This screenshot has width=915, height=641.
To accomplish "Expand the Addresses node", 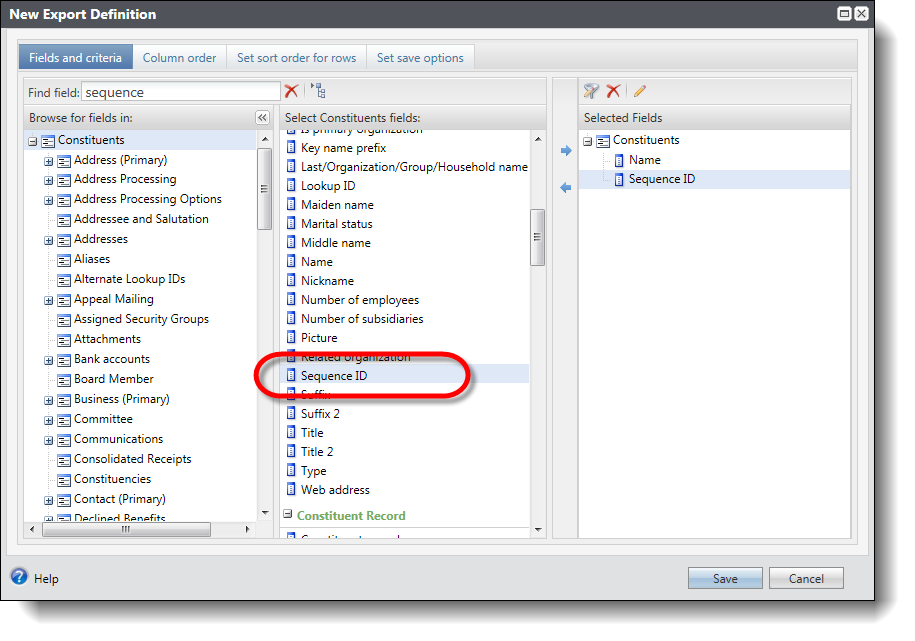I will click(48, 240).
